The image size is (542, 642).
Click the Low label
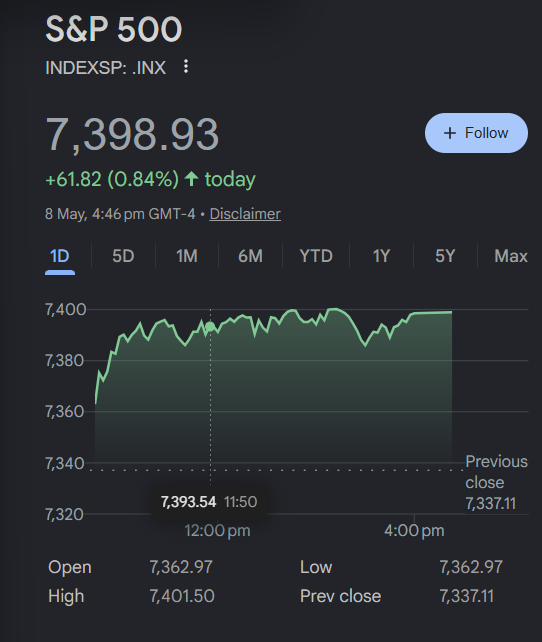(x=316, y=567)
